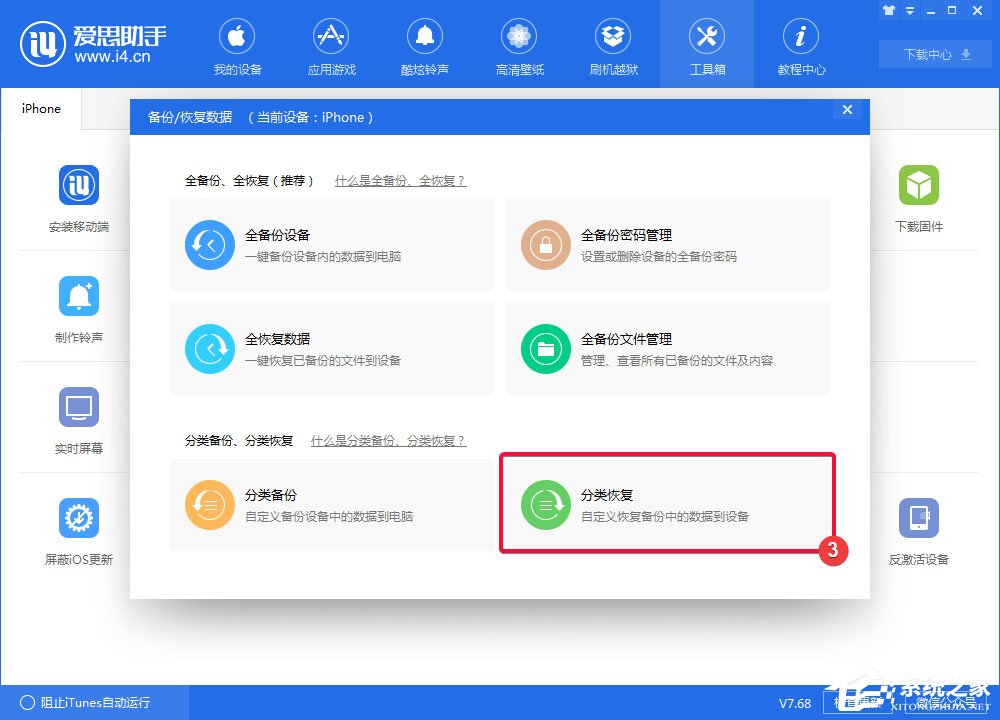This screenshot has height=720, width=1000.
Task: Open the 教程中心 tutorial center
Action: click(x=801, y=45)
